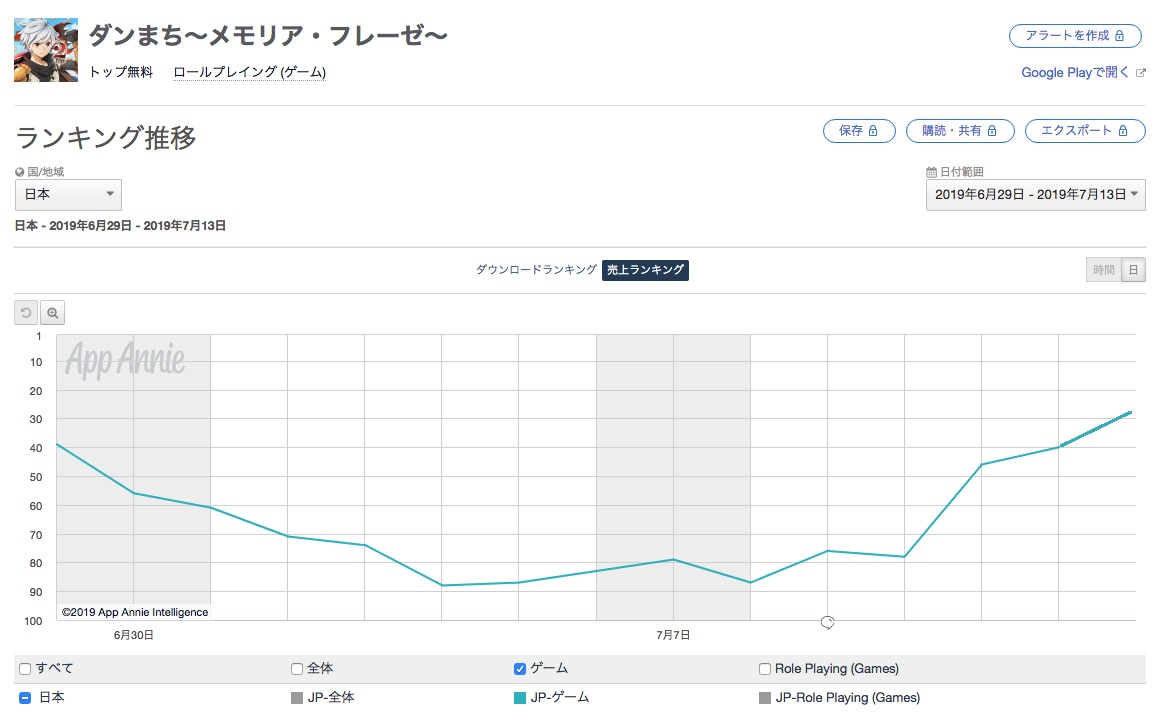Click the 保存 button
1153x717 pixels.
coord(859,131)
